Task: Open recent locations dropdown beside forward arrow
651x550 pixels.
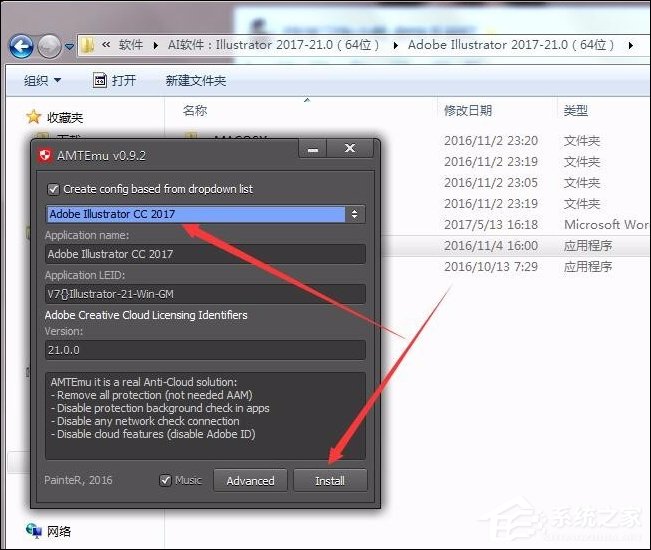Action: 69,47
